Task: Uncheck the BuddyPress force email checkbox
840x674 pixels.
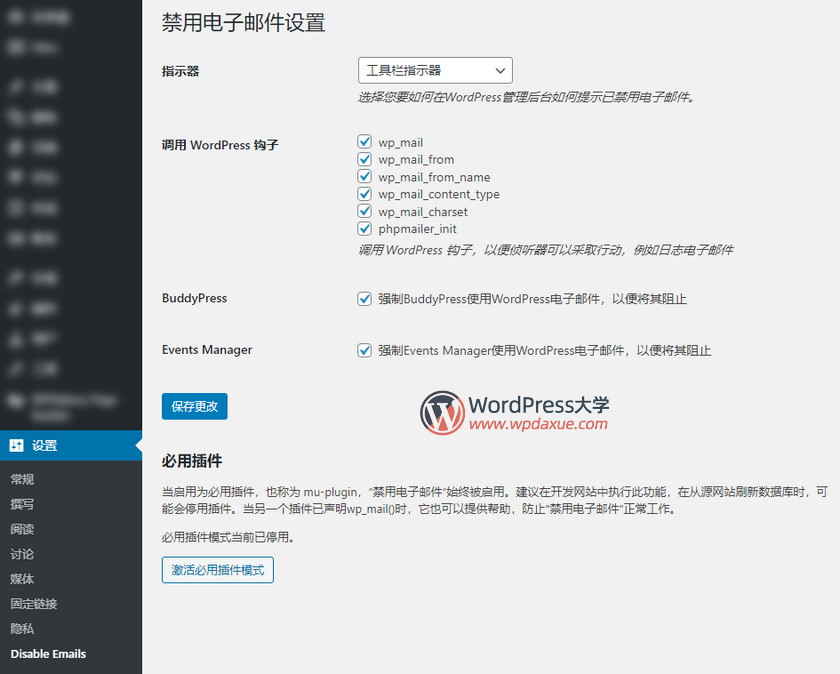Action: [x=365, y=299]
